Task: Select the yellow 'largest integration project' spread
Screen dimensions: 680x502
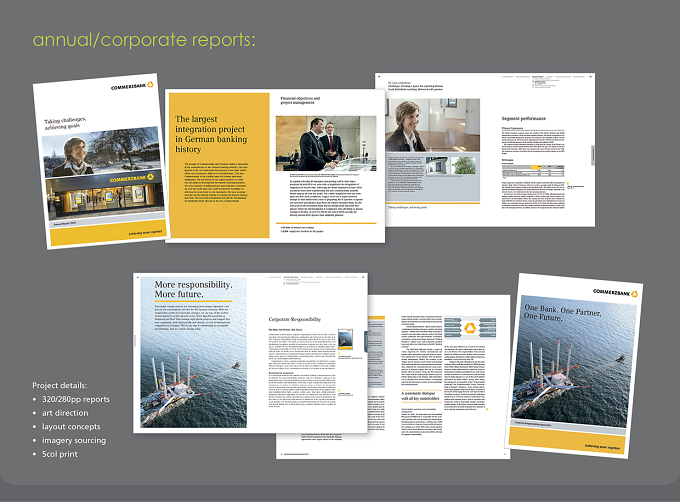Action: pyautogui.click(x=275, y=166)
